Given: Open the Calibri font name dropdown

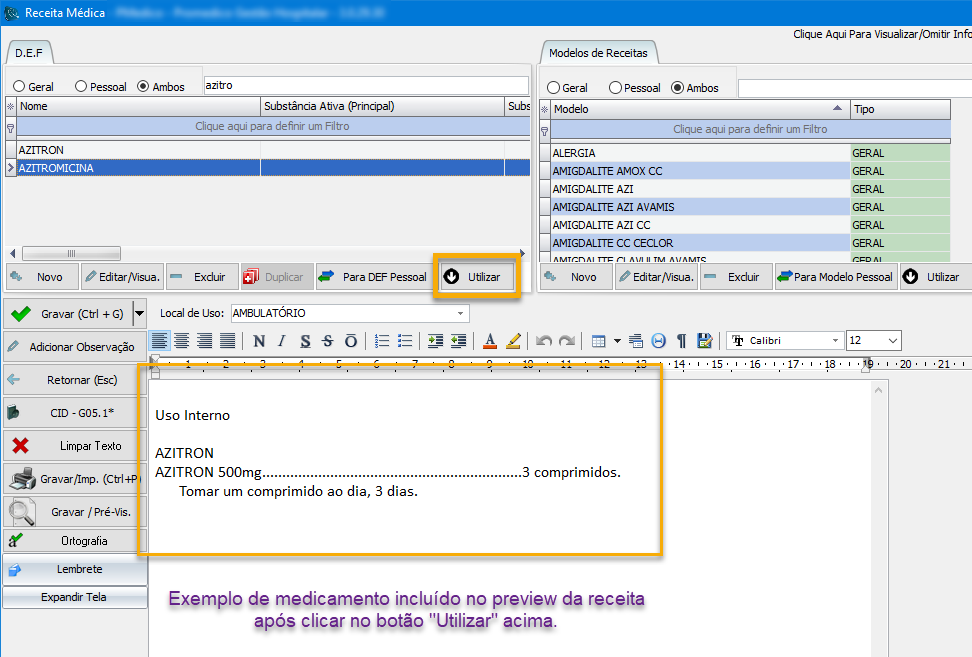Looking at the screenshot, I should (834, 341).
